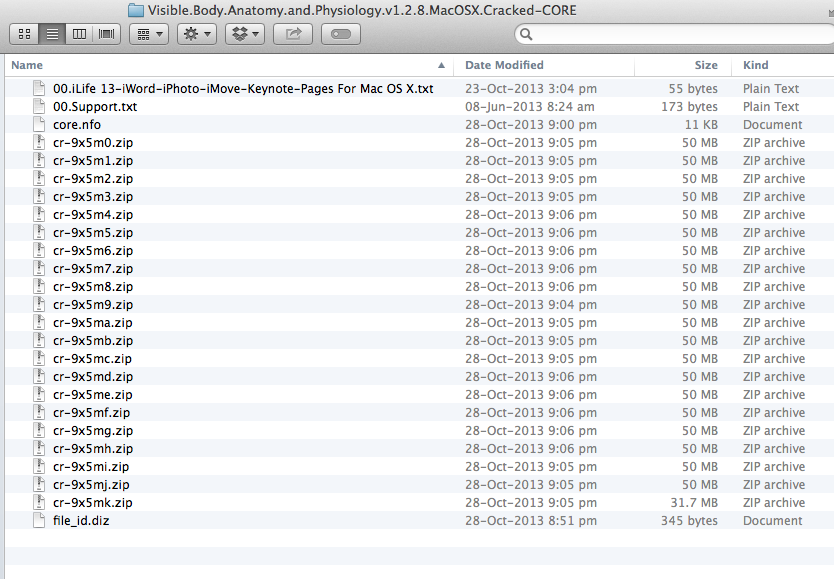Click the icon of cr-9x5m7.zip

pyautogui.click(x=39, y=268)
